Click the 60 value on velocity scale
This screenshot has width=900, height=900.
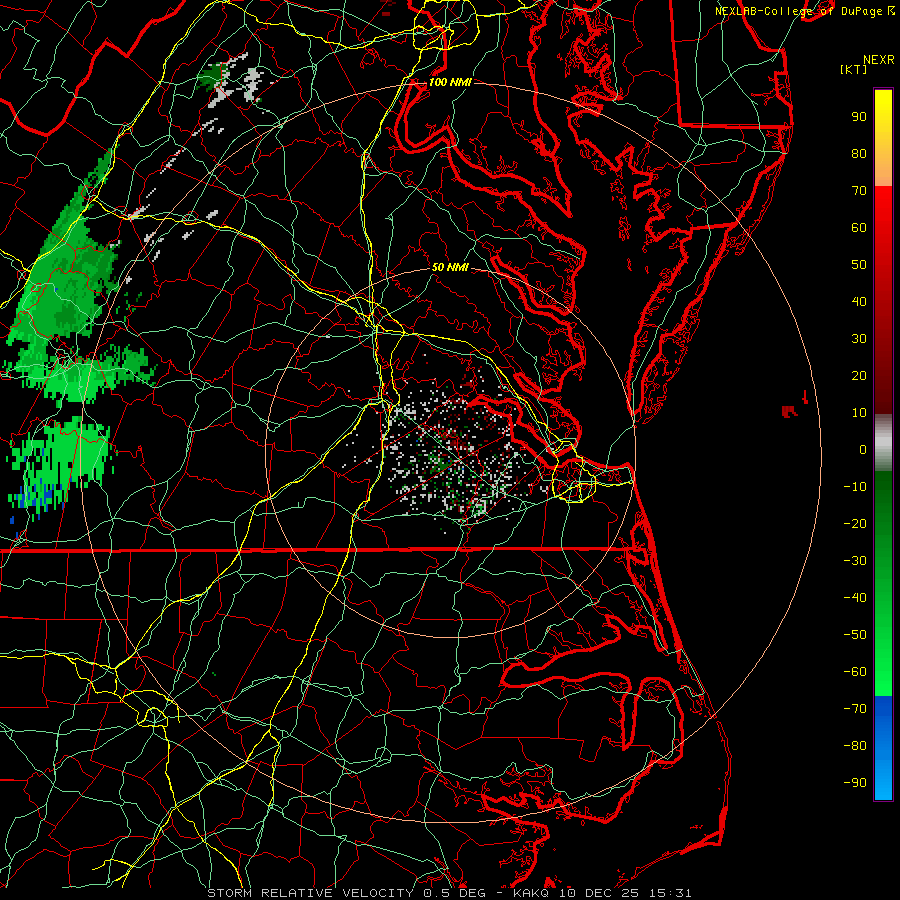point(859,228)
